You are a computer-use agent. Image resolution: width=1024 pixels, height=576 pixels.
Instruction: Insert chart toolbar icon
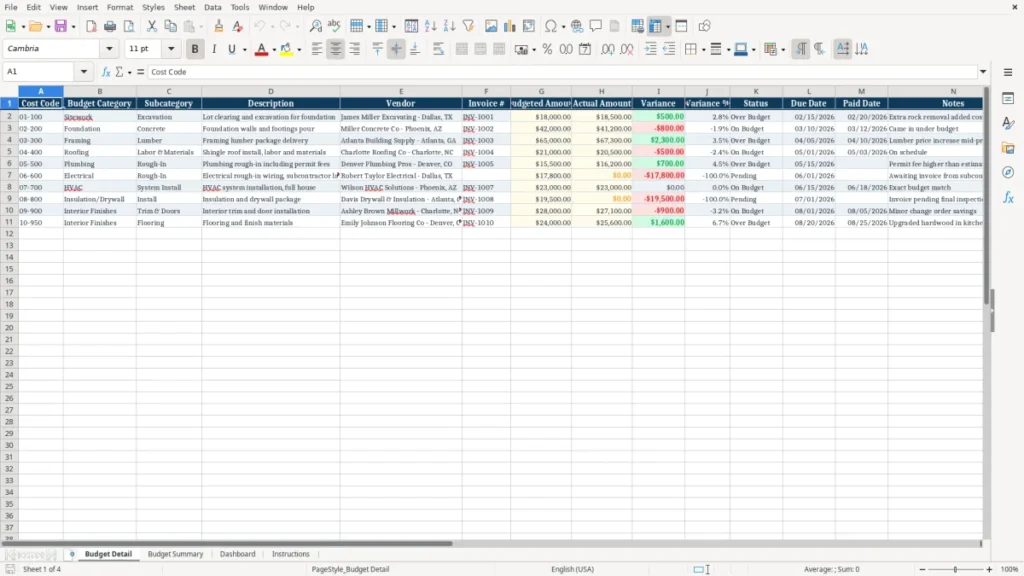[510, 26]
